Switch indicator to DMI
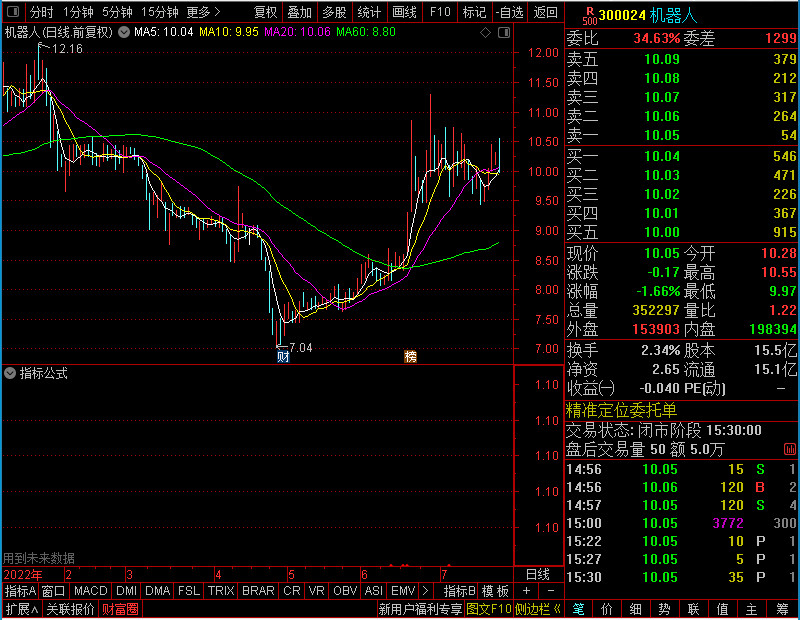The height and width of the screenshot is (620, 800). pyautogui.click(x=126, y=591)
